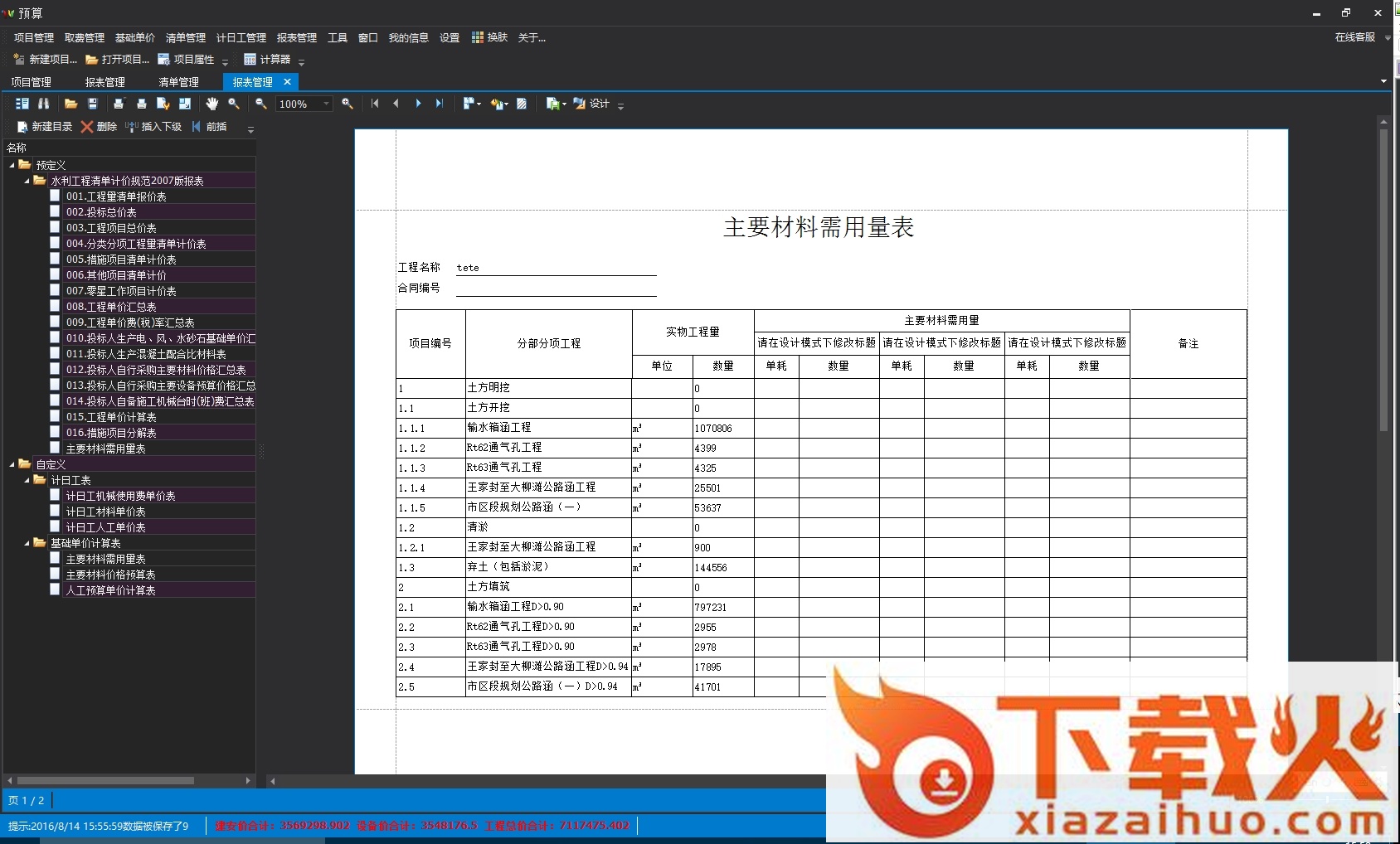Check the box for 001.工程量清单报价表
Viewport: 1400px width, 844px height.
pos(55,196)
